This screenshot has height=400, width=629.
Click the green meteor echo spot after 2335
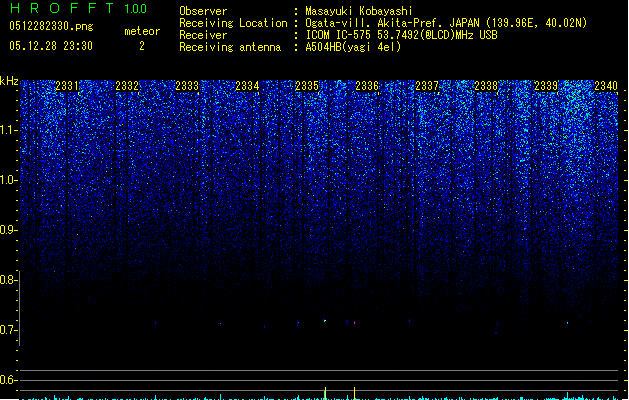tap(325, 321)
